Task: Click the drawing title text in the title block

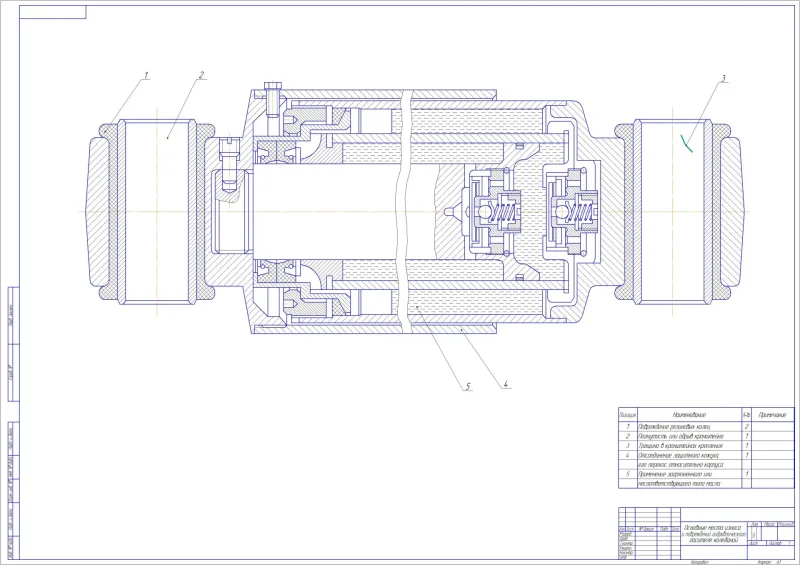Action: tap(714, 533)
